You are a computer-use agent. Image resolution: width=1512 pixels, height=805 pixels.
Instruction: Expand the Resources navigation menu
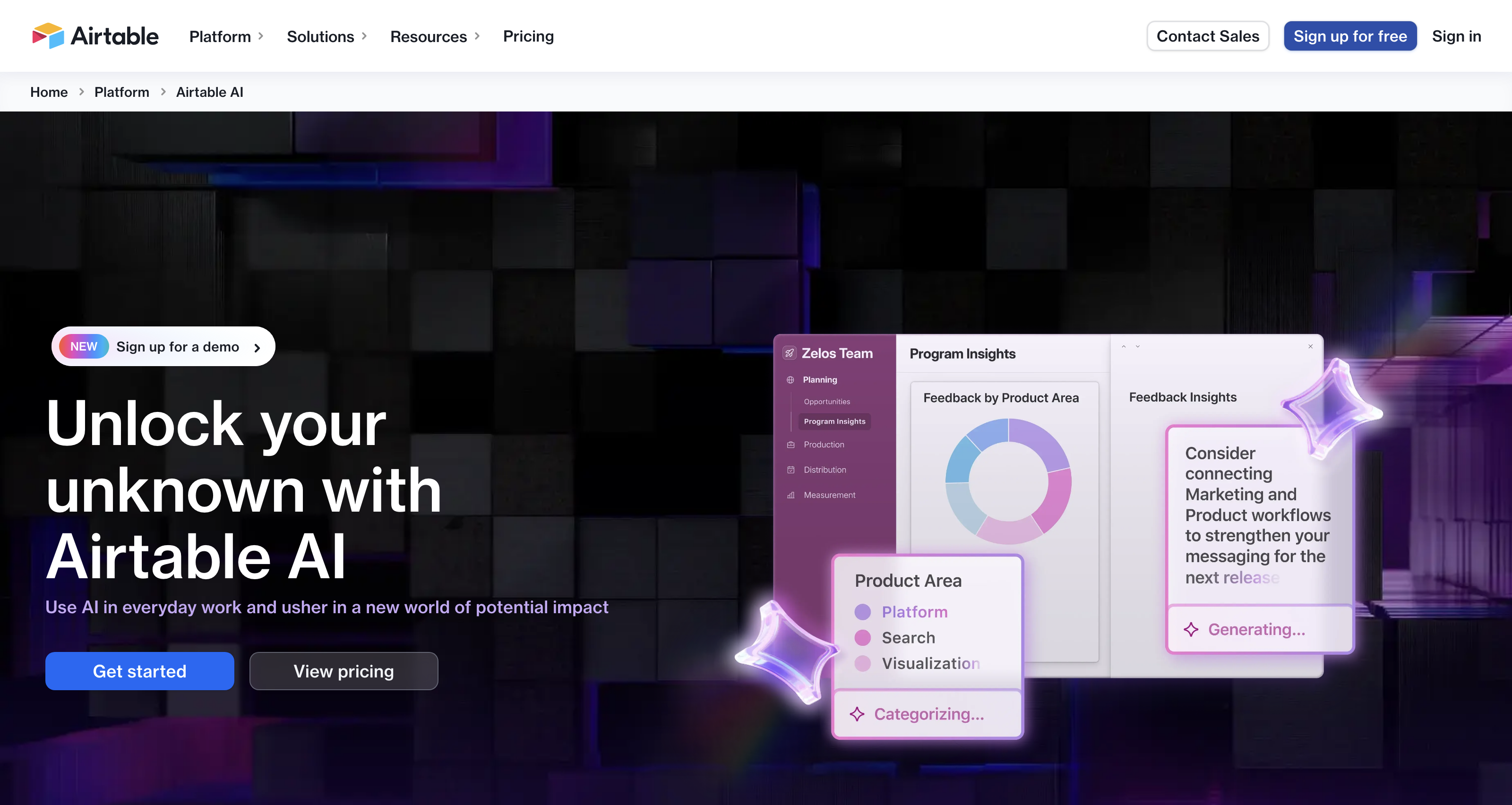pyautogui.click(x=435, y=36)
